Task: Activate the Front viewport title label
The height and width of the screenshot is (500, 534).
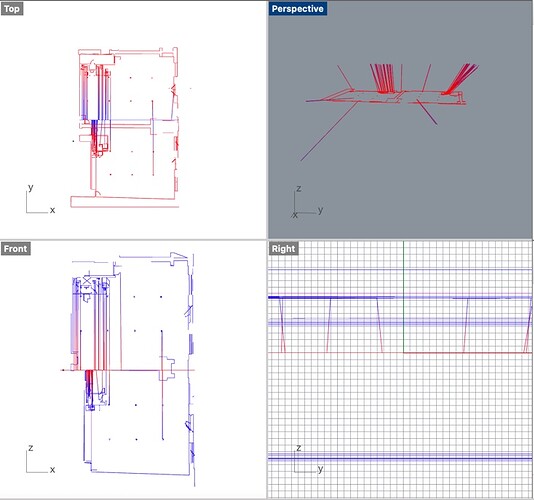Action: point(15,249)
